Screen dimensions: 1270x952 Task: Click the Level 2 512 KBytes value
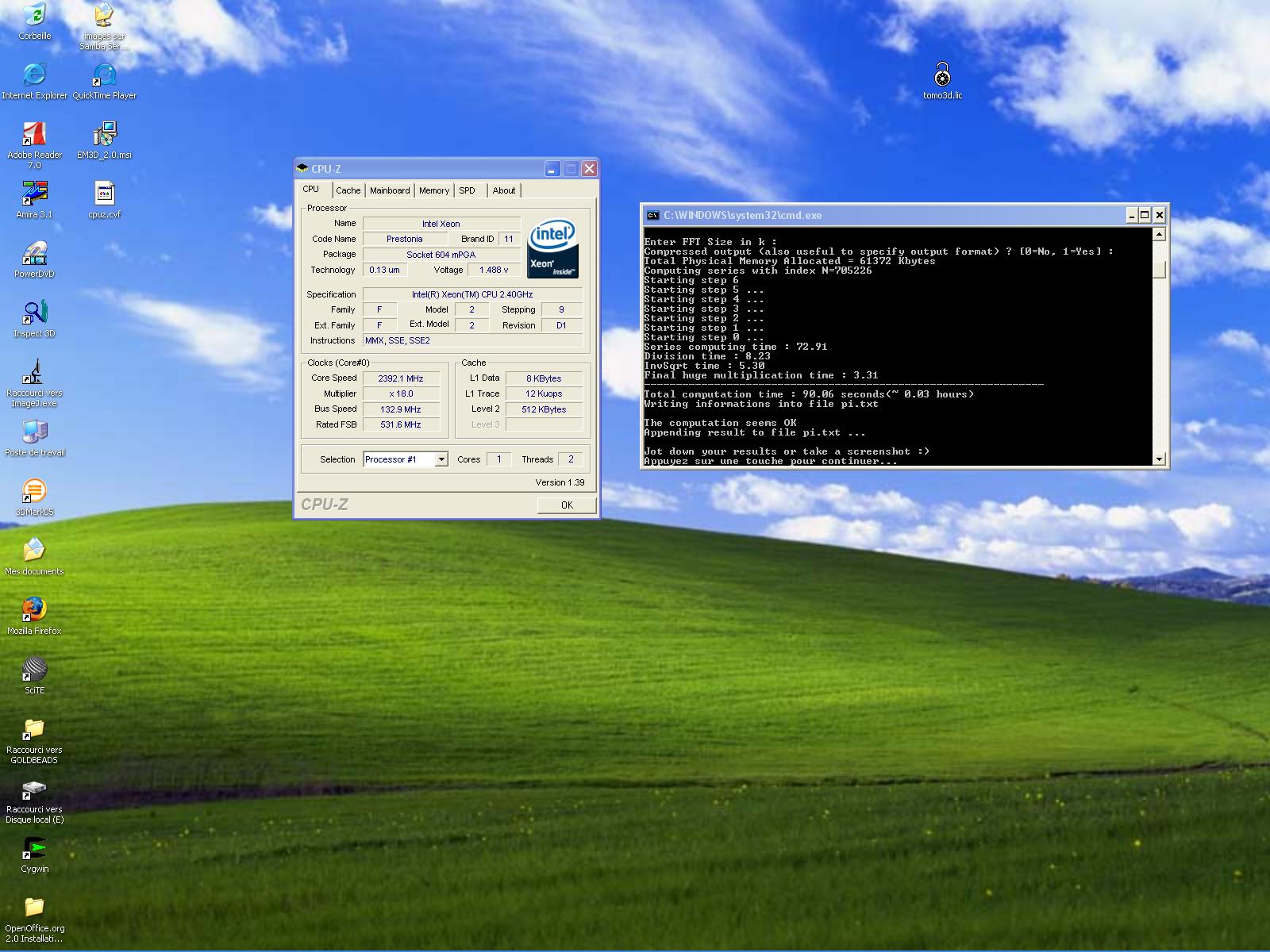tap(544, 409)
